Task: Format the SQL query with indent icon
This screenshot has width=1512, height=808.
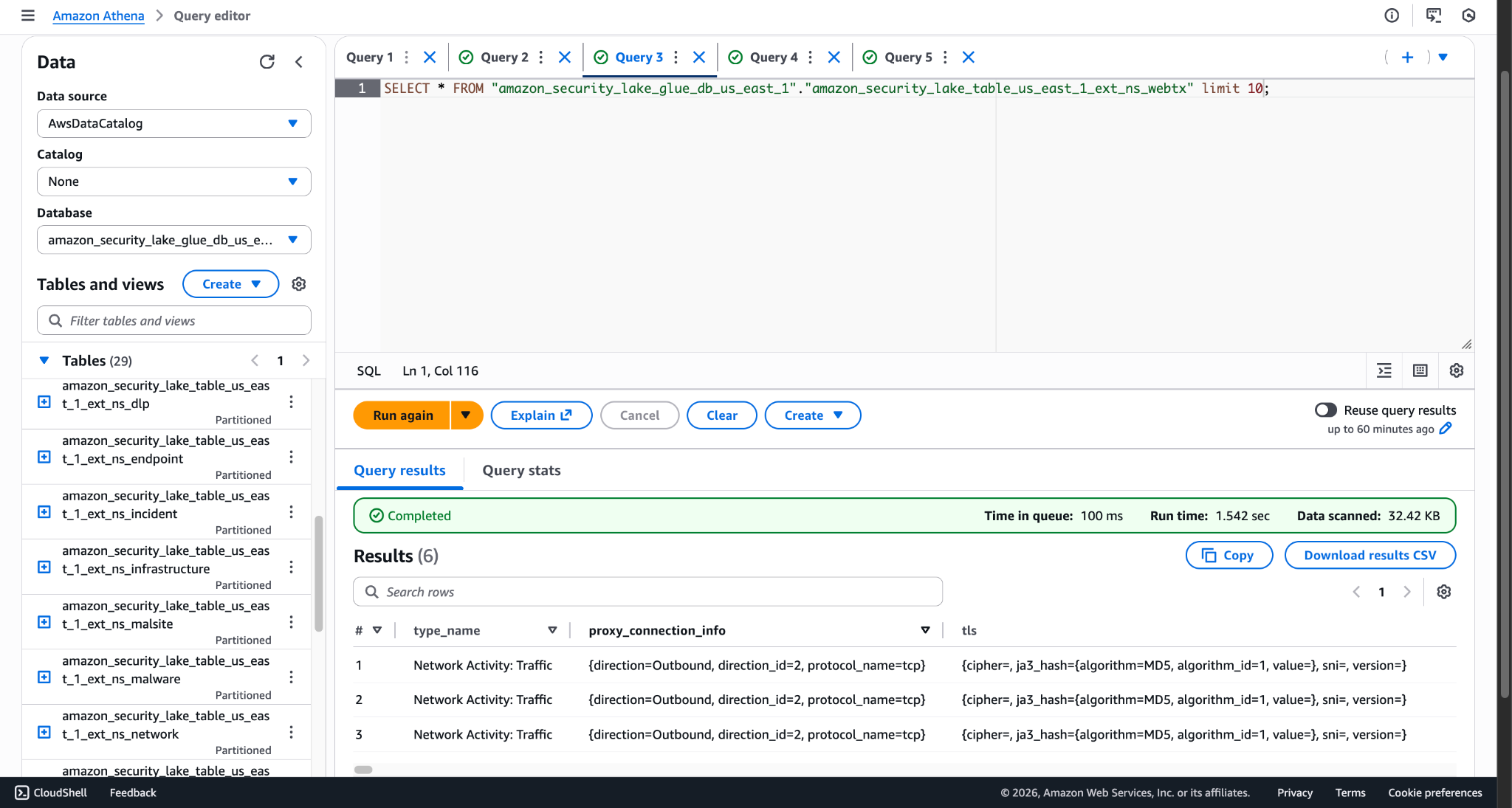Action: coord(1384,370)
